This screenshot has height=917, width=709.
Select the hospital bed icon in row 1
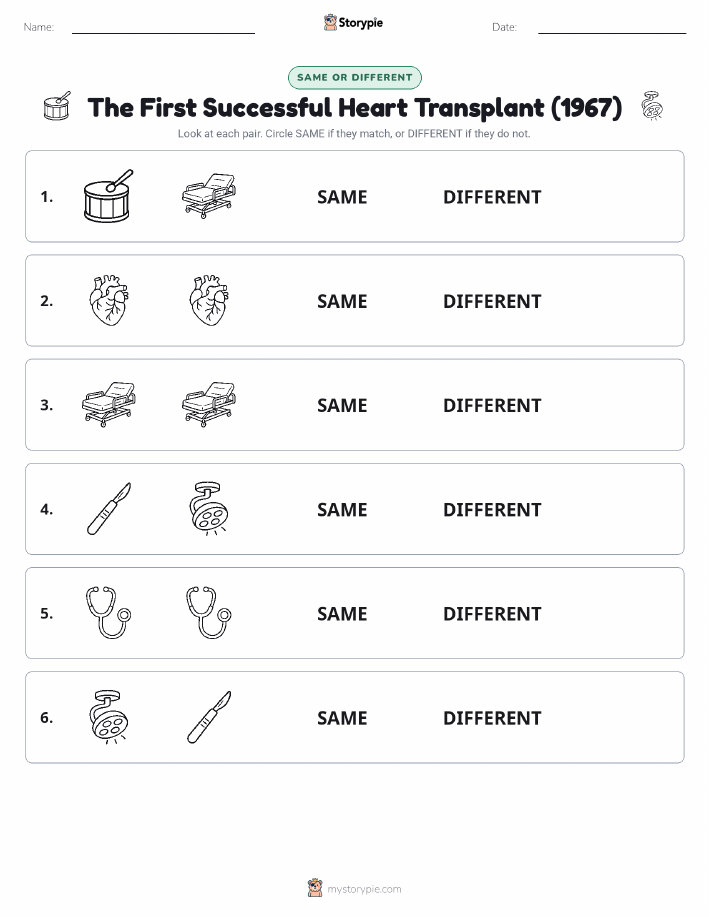pyautogui.click(x=209, y=196)
